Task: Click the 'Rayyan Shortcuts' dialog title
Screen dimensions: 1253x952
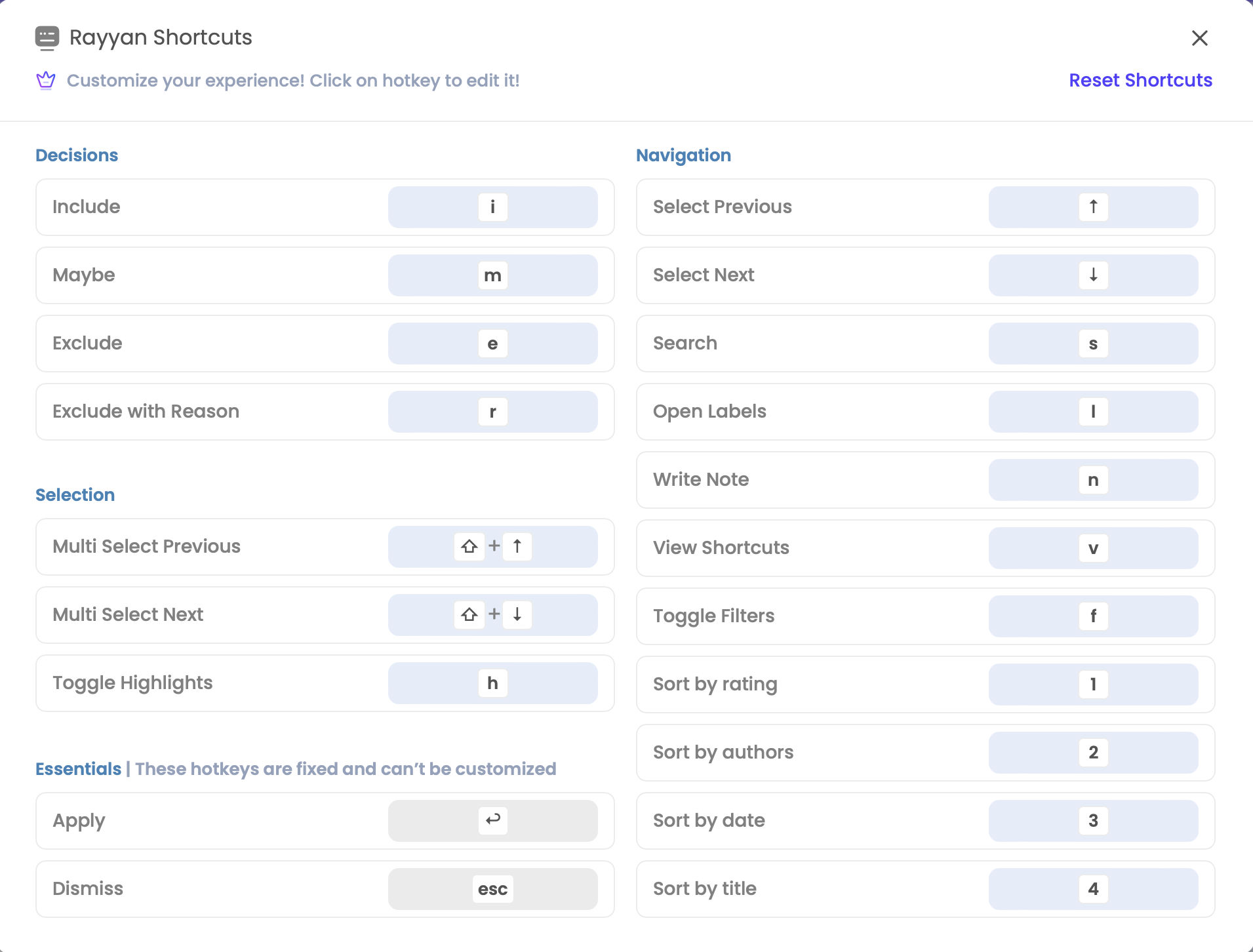Action: pos(161,38)
